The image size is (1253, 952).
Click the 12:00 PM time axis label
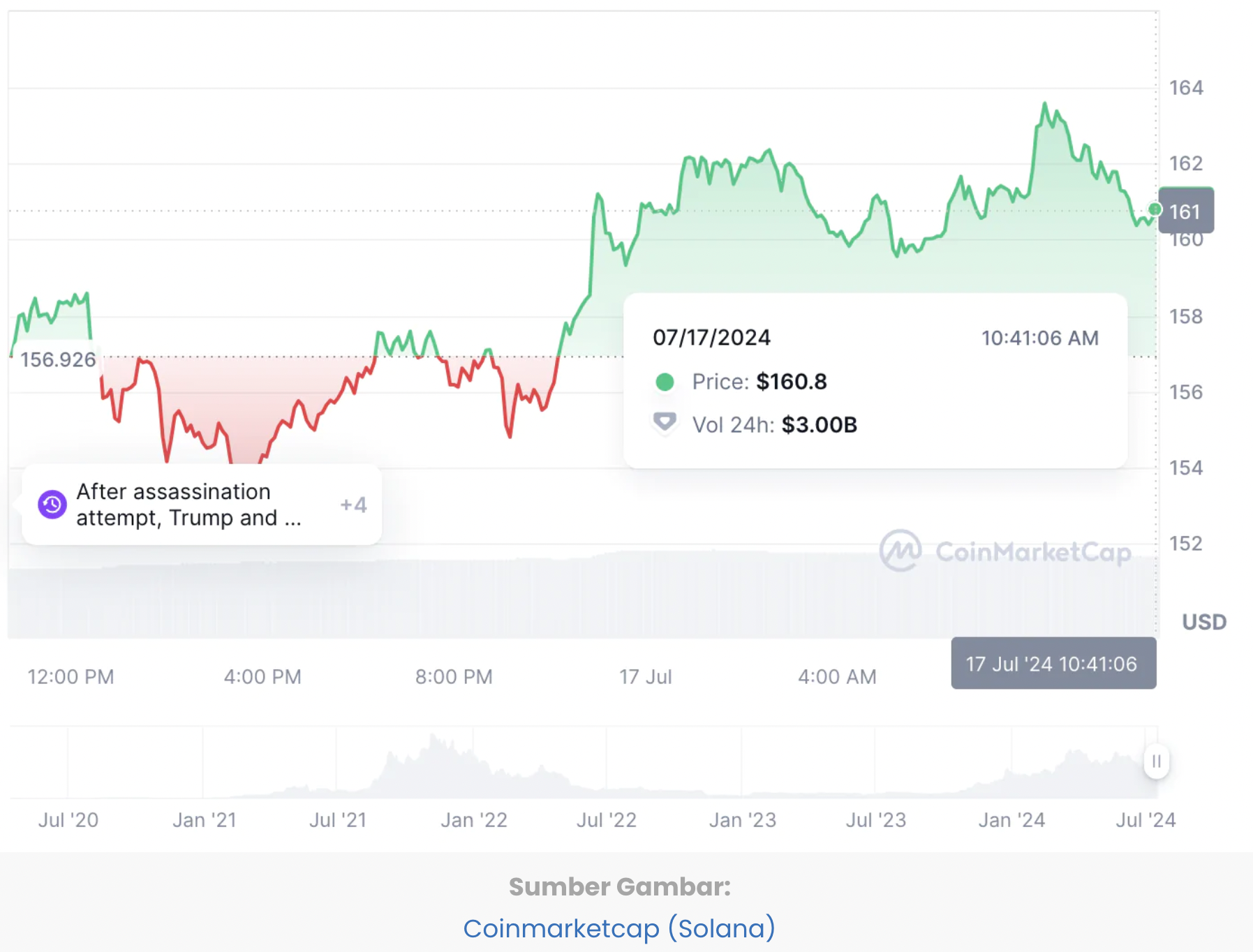pos(71,676)
